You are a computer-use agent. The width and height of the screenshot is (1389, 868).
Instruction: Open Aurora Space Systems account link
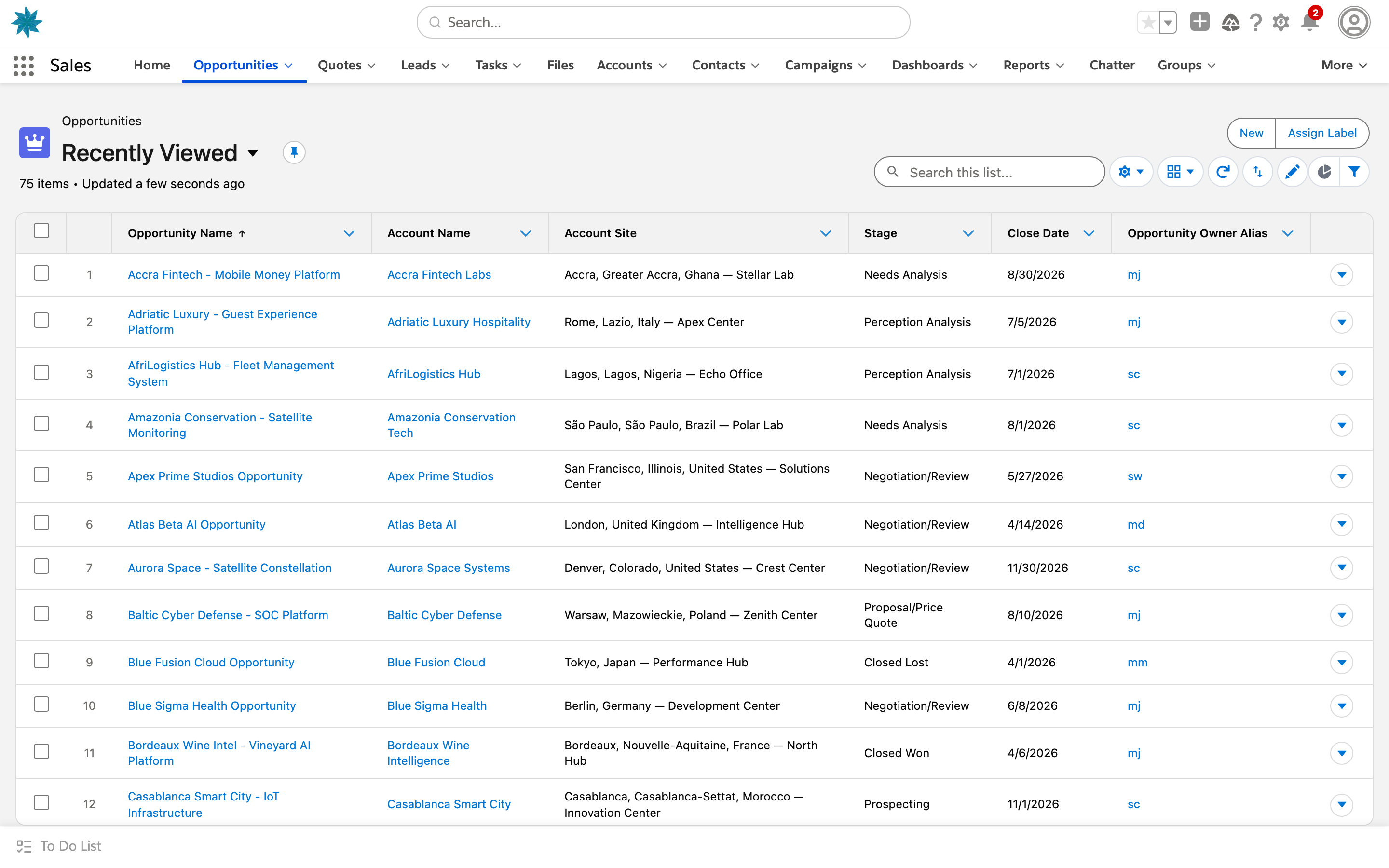coord(448,568)
